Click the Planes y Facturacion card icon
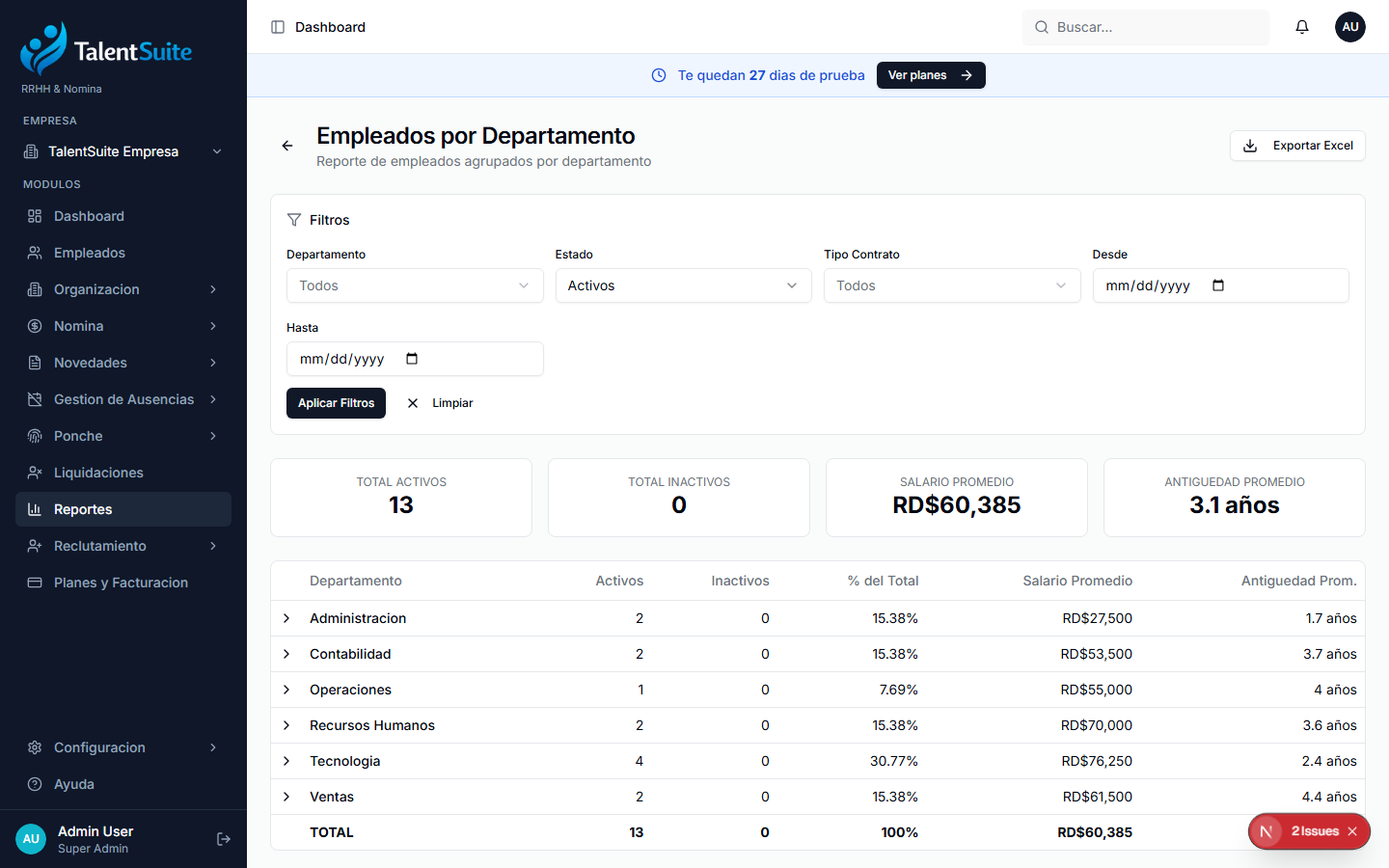Viewport: 1389px width, 868px height. tap(35, 583)
